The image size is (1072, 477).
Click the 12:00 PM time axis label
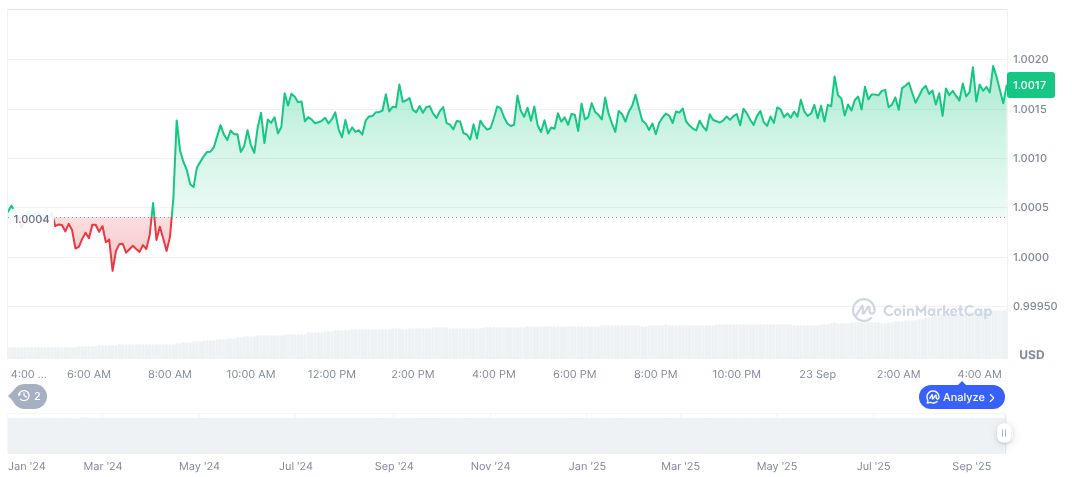[x=332, y=374]
